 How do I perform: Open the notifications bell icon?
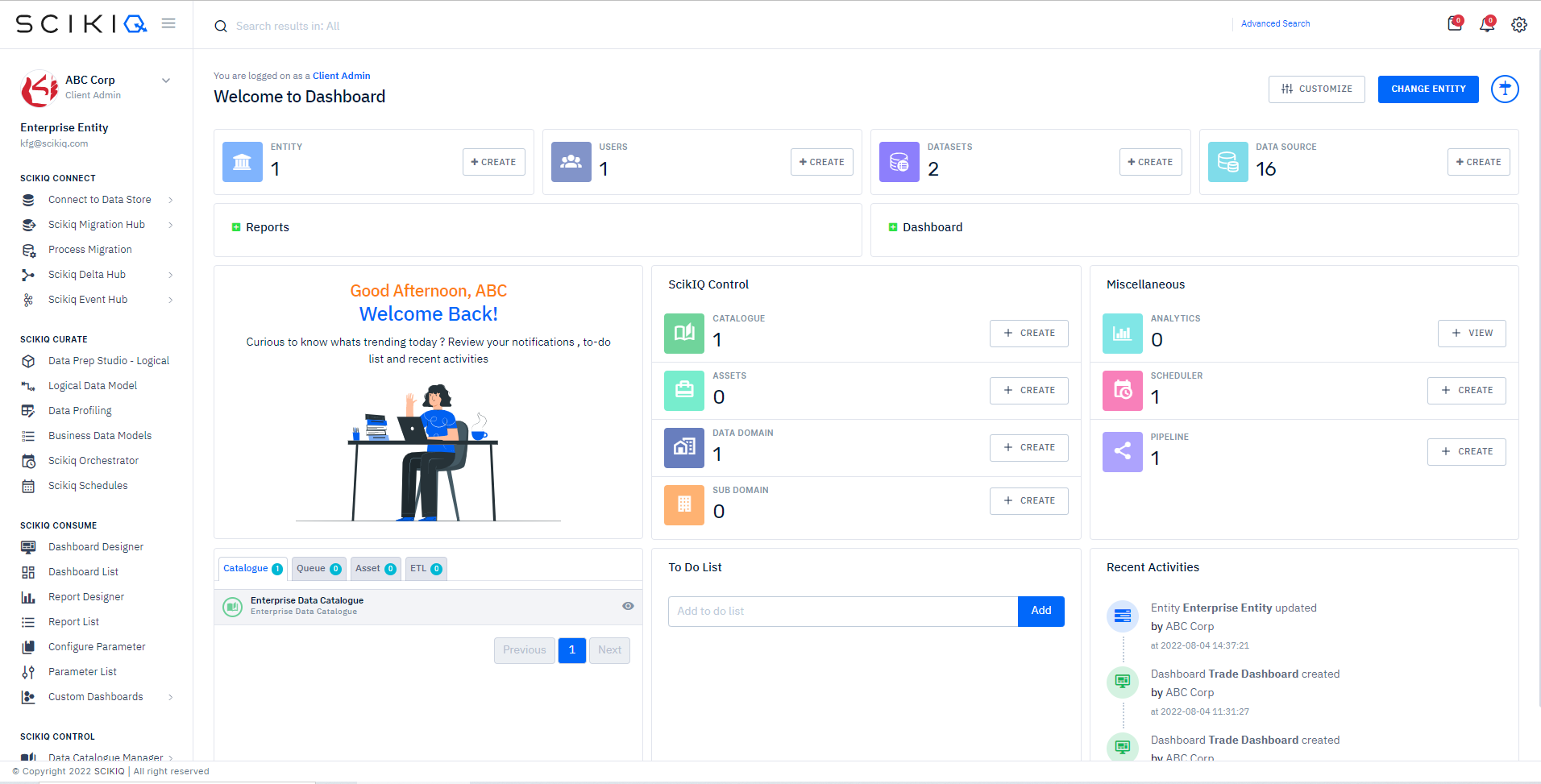tap(1487, 24)
